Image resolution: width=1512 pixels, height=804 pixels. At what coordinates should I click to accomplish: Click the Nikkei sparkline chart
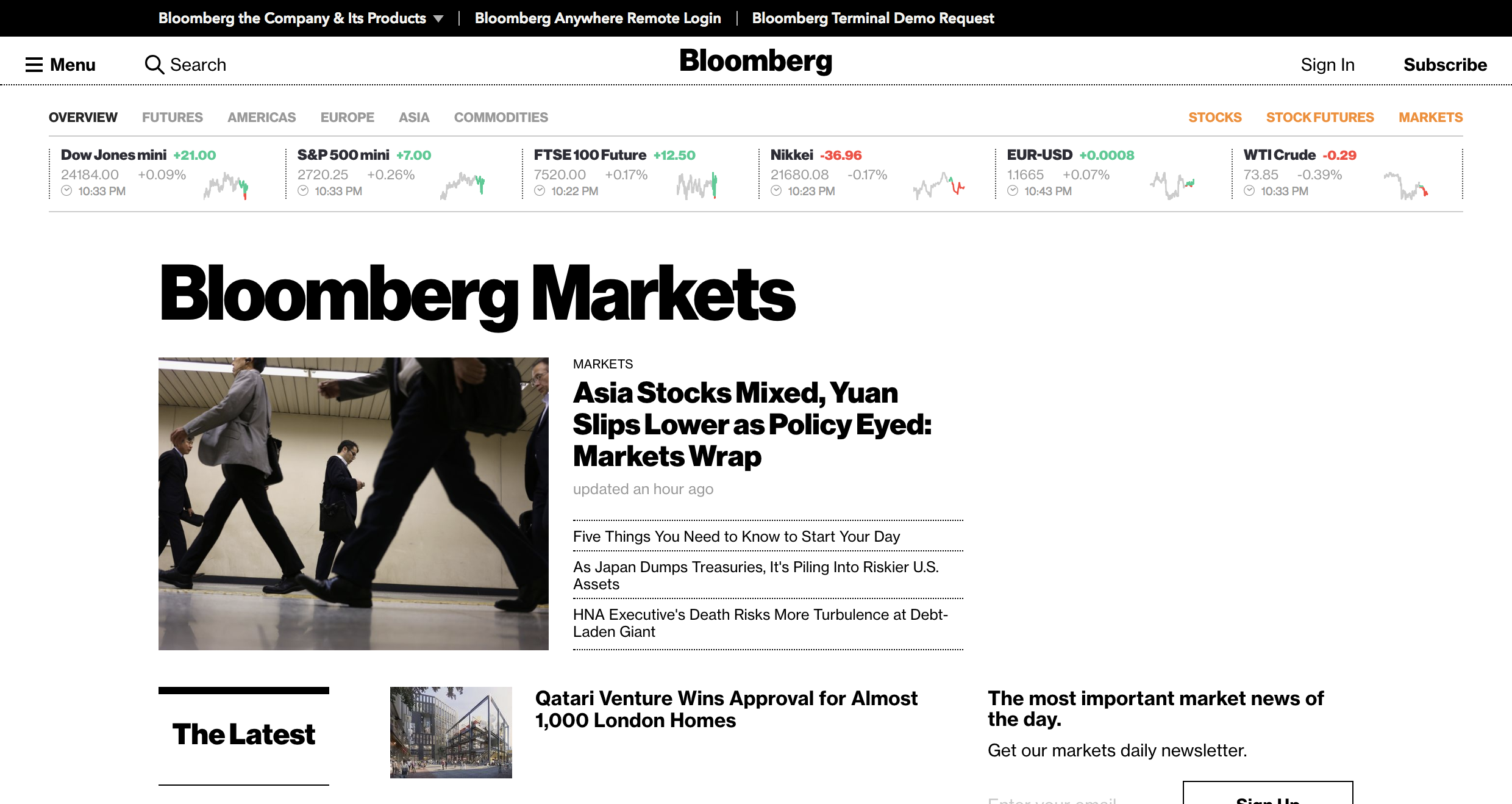[x=939, y=185]
